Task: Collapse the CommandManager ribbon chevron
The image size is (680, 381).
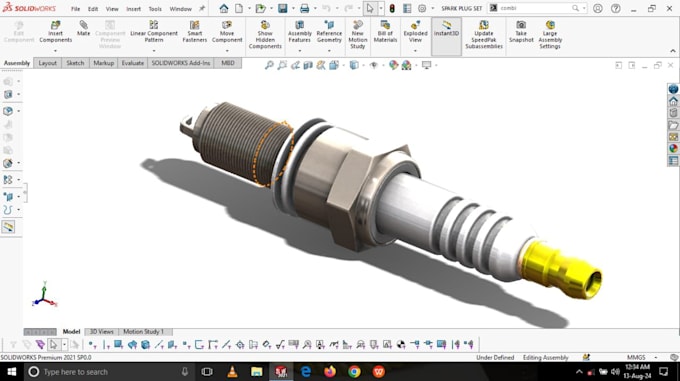Action: pos(673,51)
